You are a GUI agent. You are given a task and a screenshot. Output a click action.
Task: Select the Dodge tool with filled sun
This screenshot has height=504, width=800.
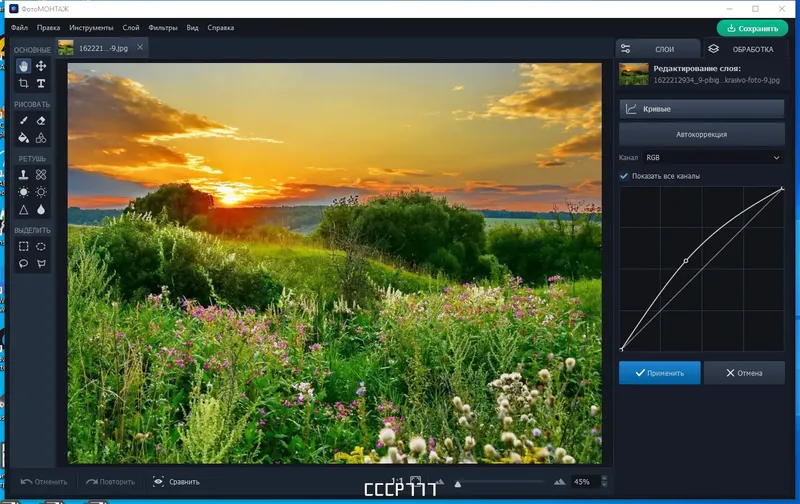coord(23,192)
